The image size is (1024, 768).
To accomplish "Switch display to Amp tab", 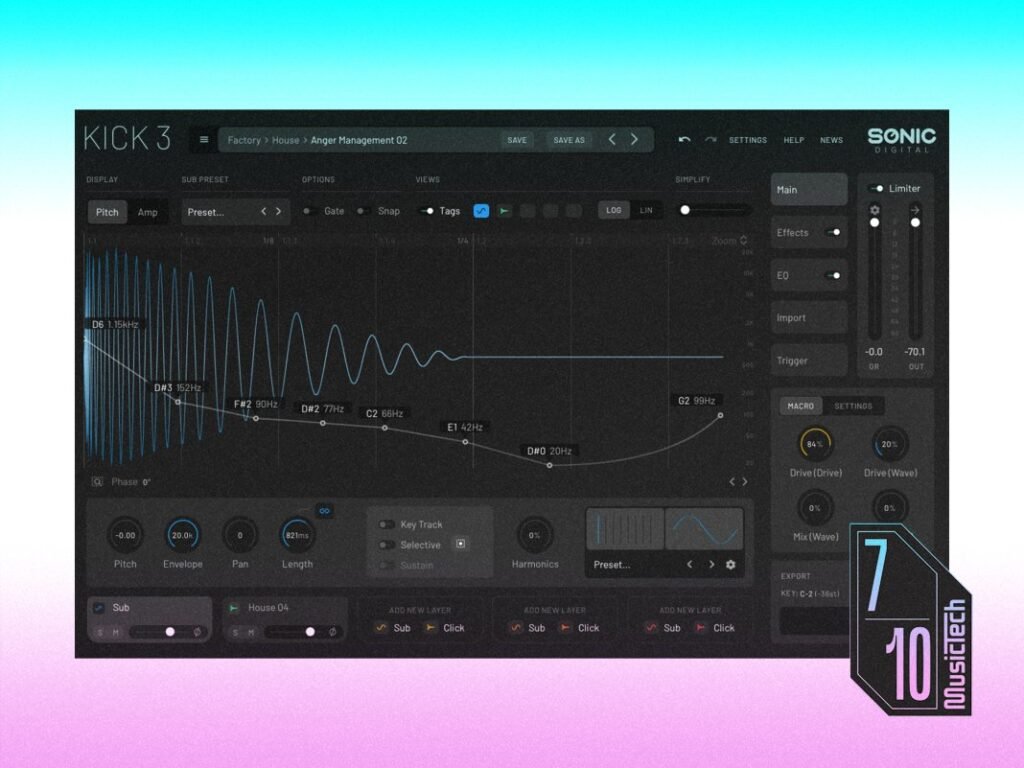I will 148,212.
